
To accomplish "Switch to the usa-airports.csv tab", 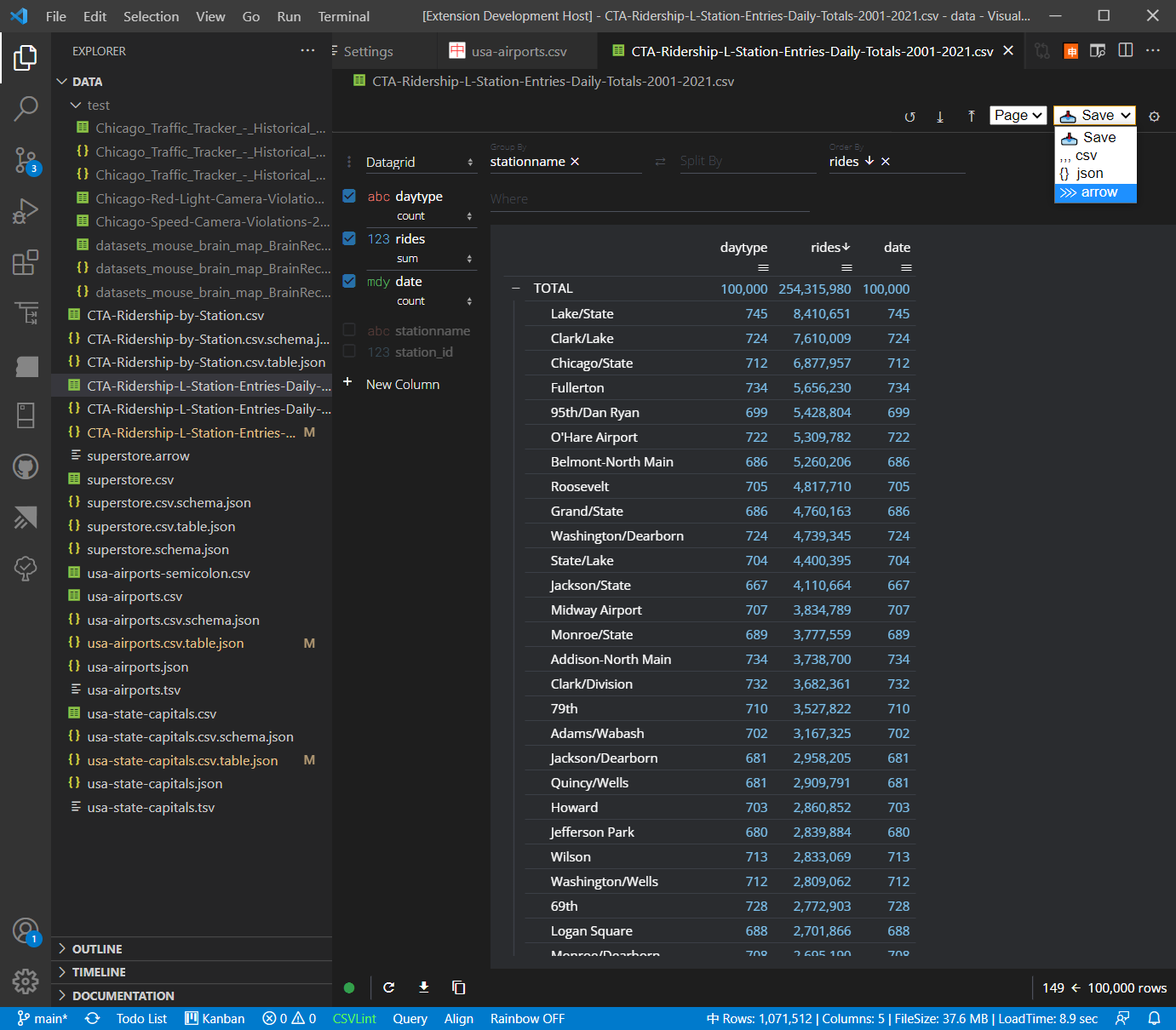I will [x=519, y=51].
